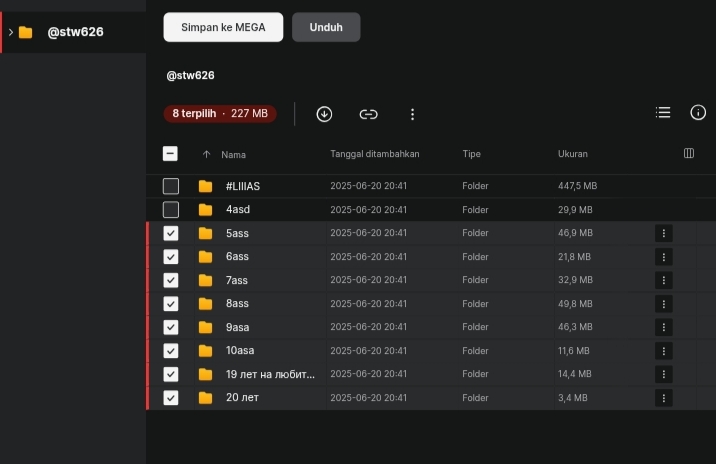
Task: Sort by Tanggal ditambahkan column header
Action: point(374,154)
